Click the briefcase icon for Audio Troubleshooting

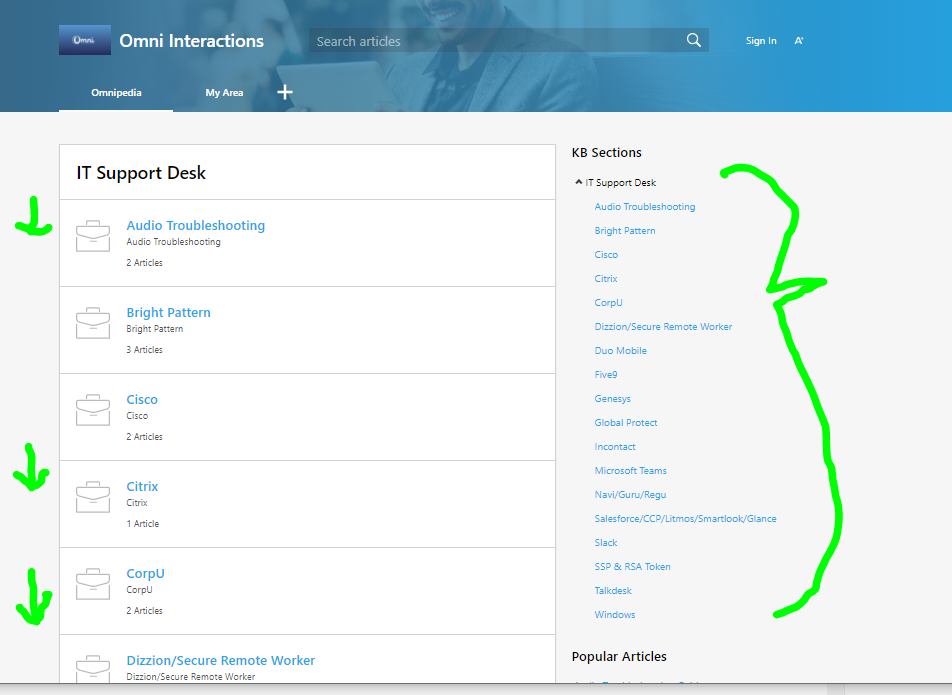click(93, 236)
